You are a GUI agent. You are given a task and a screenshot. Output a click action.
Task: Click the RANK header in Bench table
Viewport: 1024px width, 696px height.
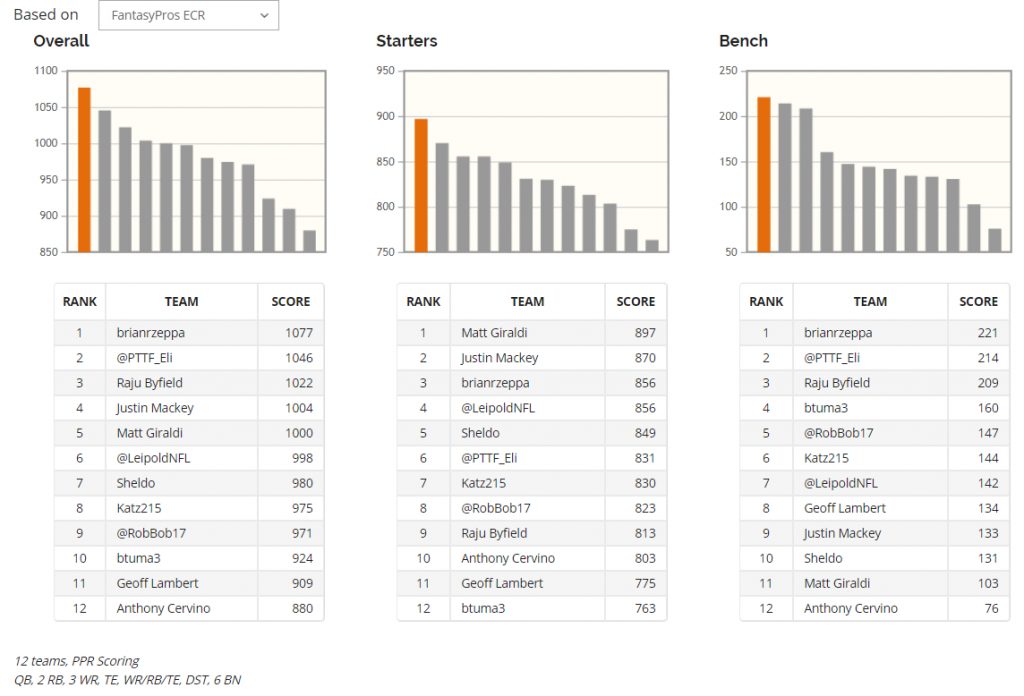pyautogui.click(x=766, y=301)
